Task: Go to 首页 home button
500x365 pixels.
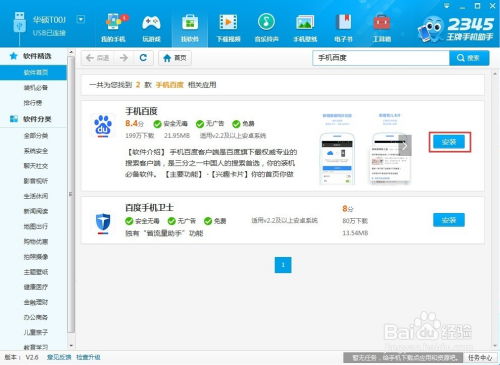Action: point(175,58)
